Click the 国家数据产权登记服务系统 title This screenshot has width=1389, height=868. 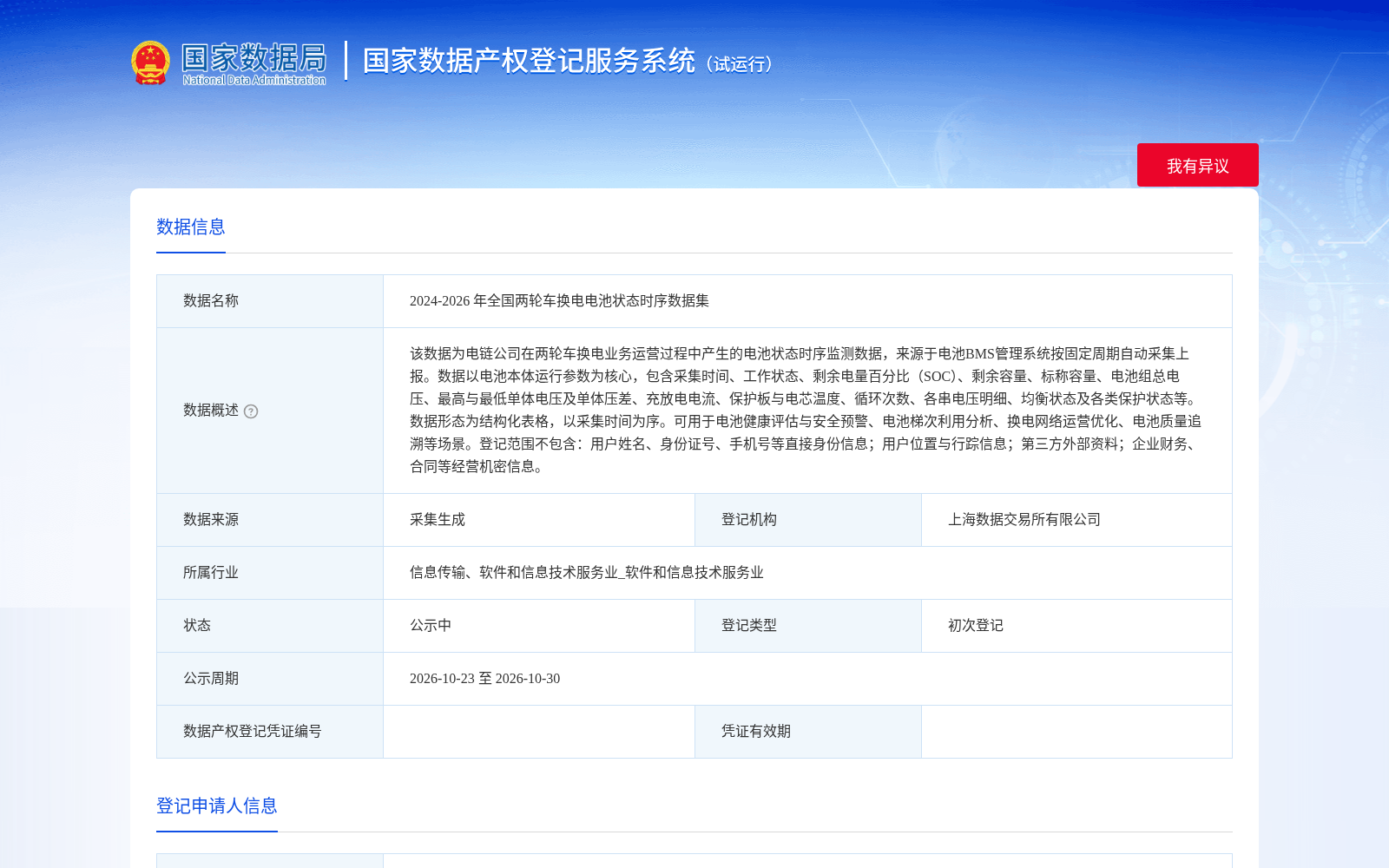point(529,61)
